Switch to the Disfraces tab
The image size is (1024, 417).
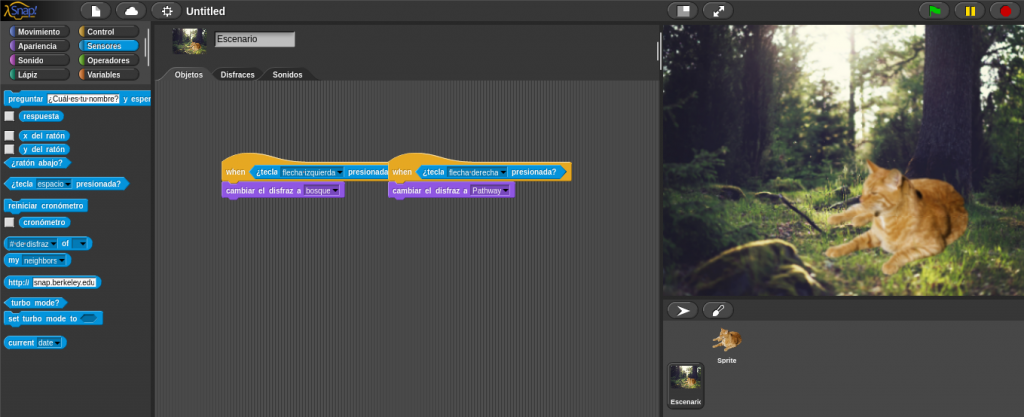(x=237, y=75)
